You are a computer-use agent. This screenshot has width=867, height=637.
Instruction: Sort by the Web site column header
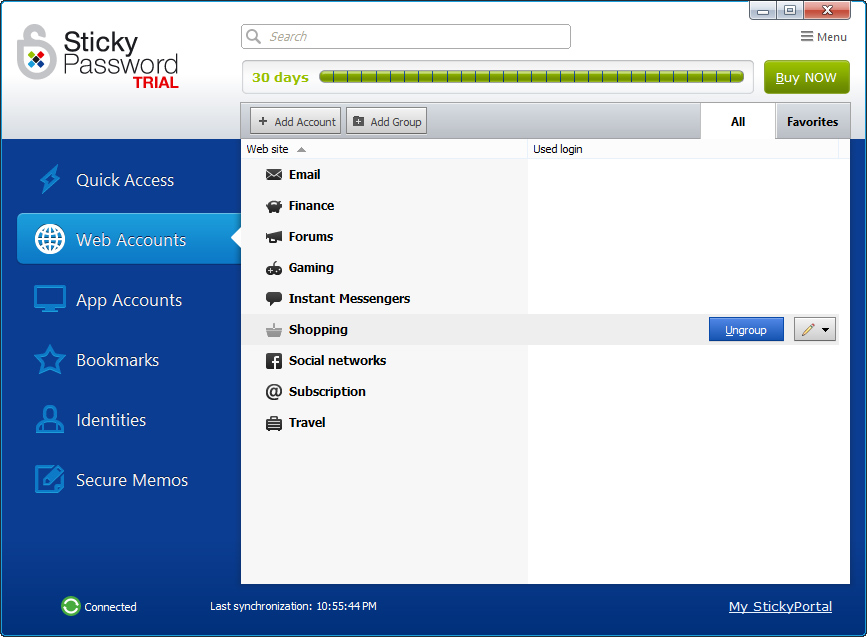(384, 149)
